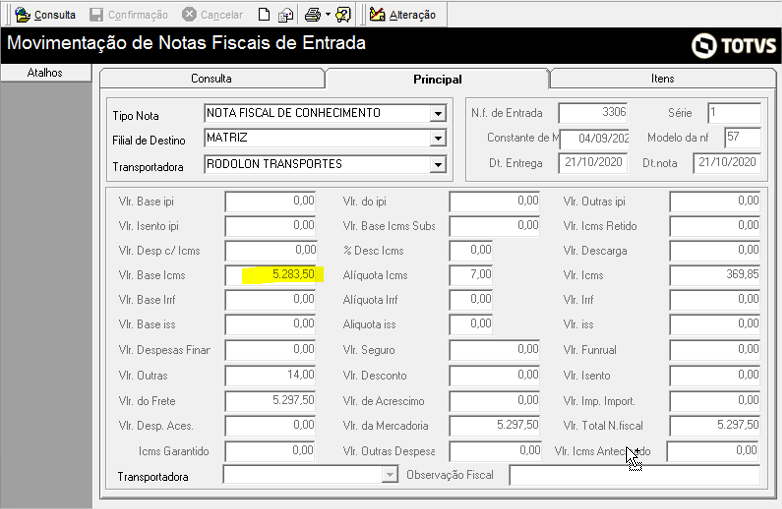
Task: Click the N.f. de Entrada field 3306
Action: 592,113
